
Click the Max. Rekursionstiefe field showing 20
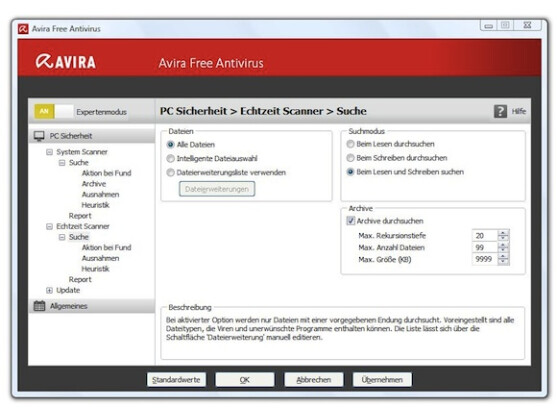(x=485, y=235)
